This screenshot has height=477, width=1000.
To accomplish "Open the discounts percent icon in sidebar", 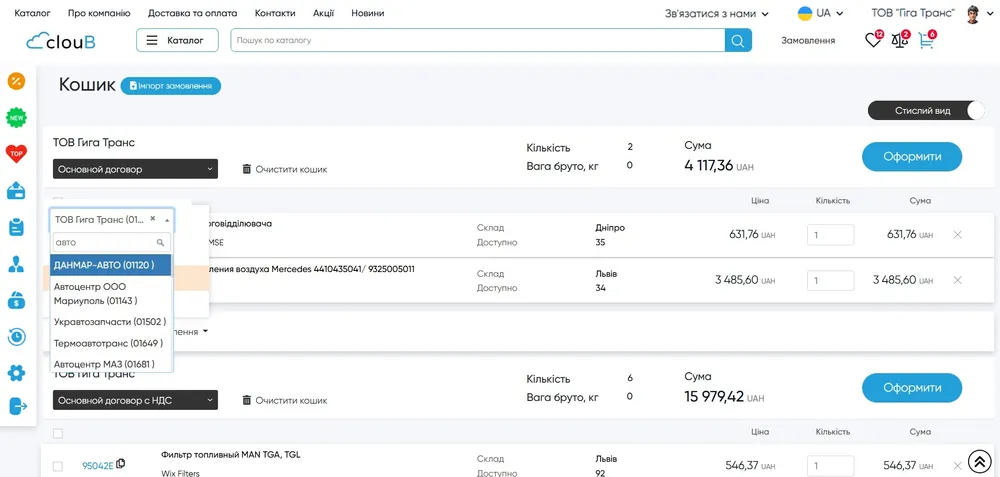I will [x=17, y=81].
